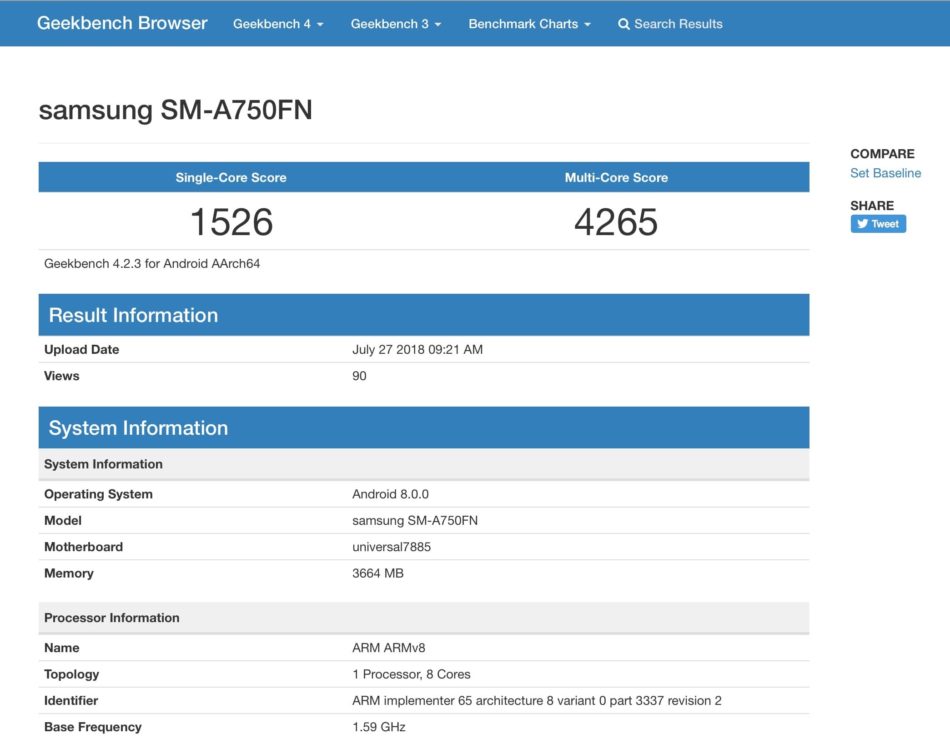This screenshot has height=744, width=950.
Task: Click the Twitter bird icon
Action: tap(863, 224)
